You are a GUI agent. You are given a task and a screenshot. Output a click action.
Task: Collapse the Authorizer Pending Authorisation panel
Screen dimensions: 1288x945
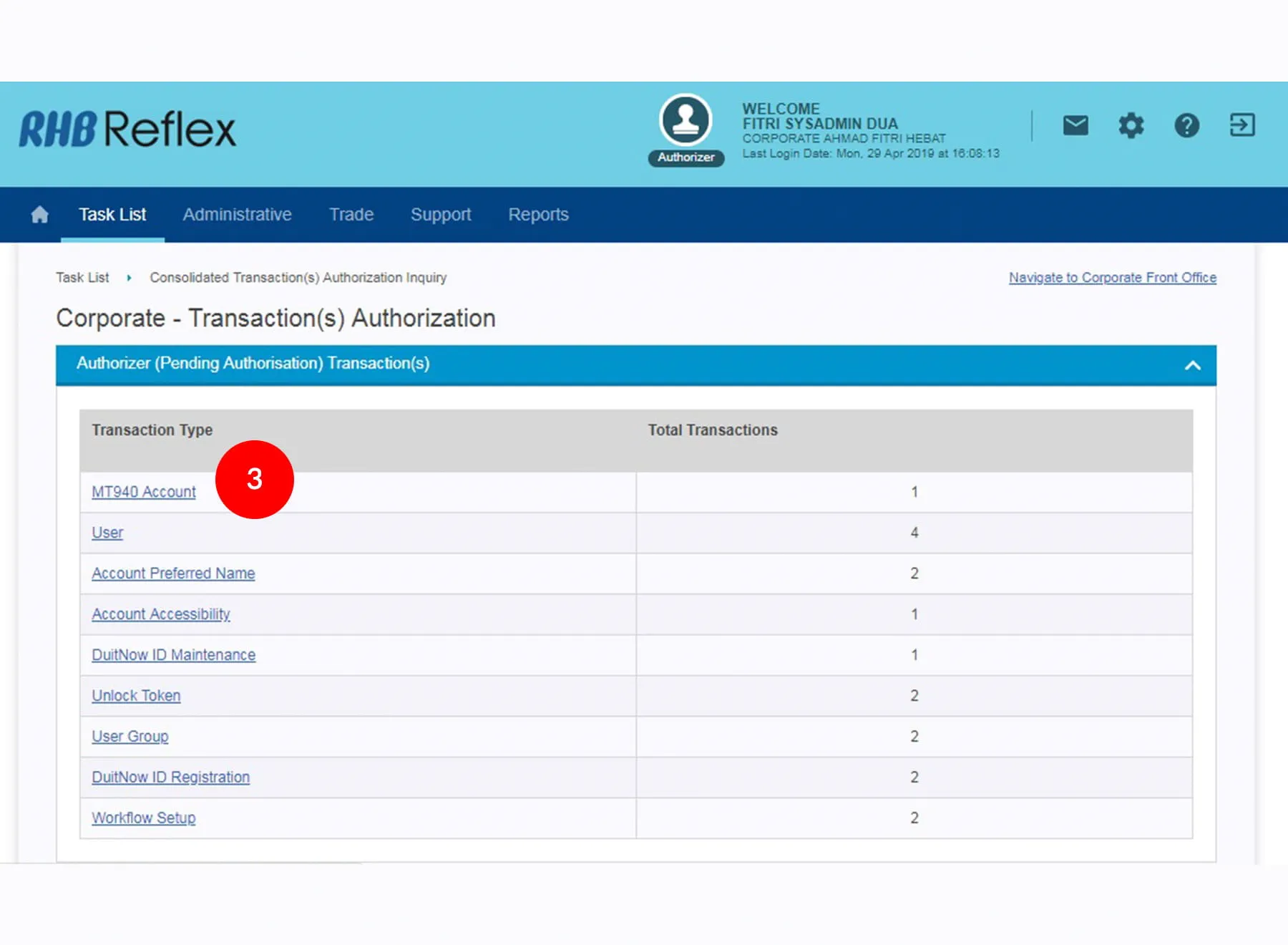click(1192, 365)
